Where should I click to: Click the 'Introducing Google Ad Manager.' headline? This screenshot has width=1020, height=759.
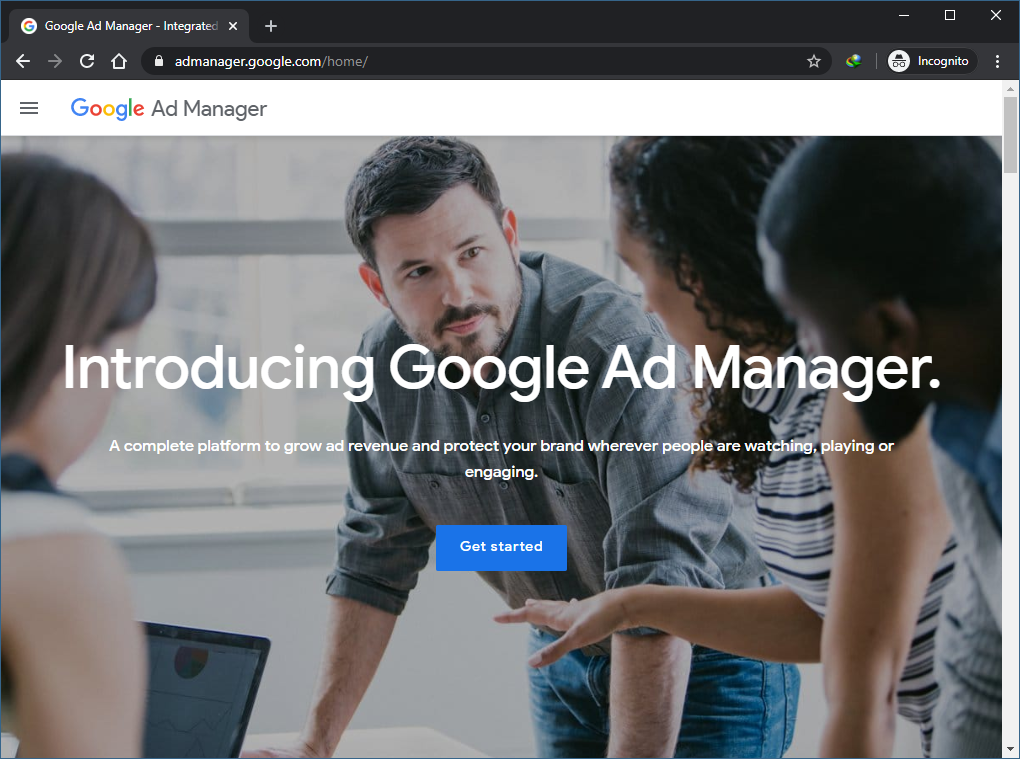(x=502, y=369)
